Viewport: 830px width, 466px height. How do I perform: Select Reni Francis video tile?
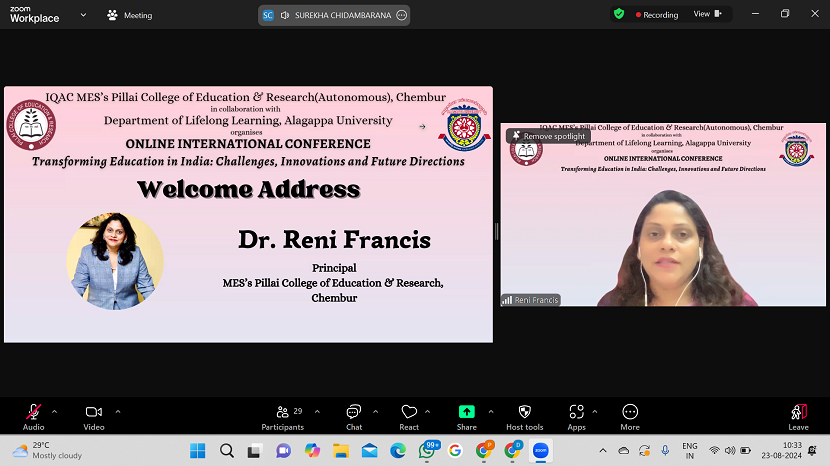tap(663, 214)
